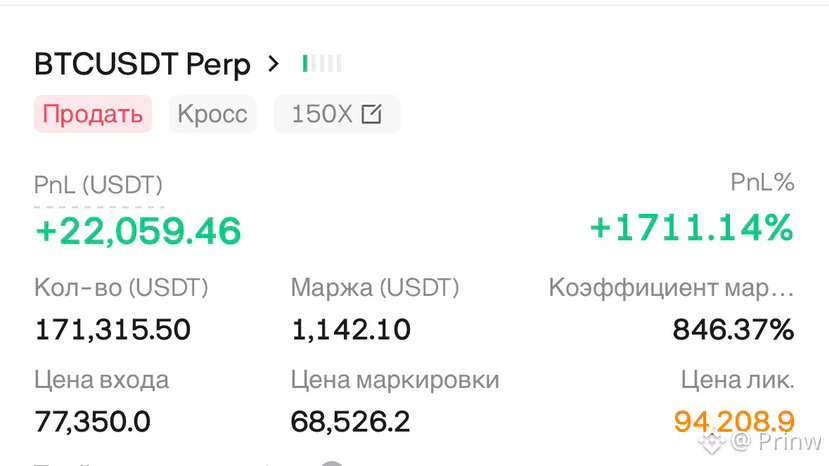The width and height of the screenshot is (829, 466).
Task: Tap the underlined PnL (USDT) label
Action: click(x=98, y=186)
